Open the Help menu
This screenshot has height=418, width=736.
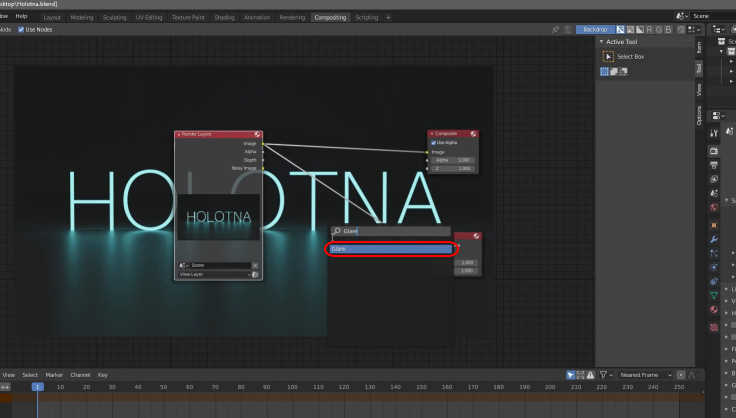[21, 16]
